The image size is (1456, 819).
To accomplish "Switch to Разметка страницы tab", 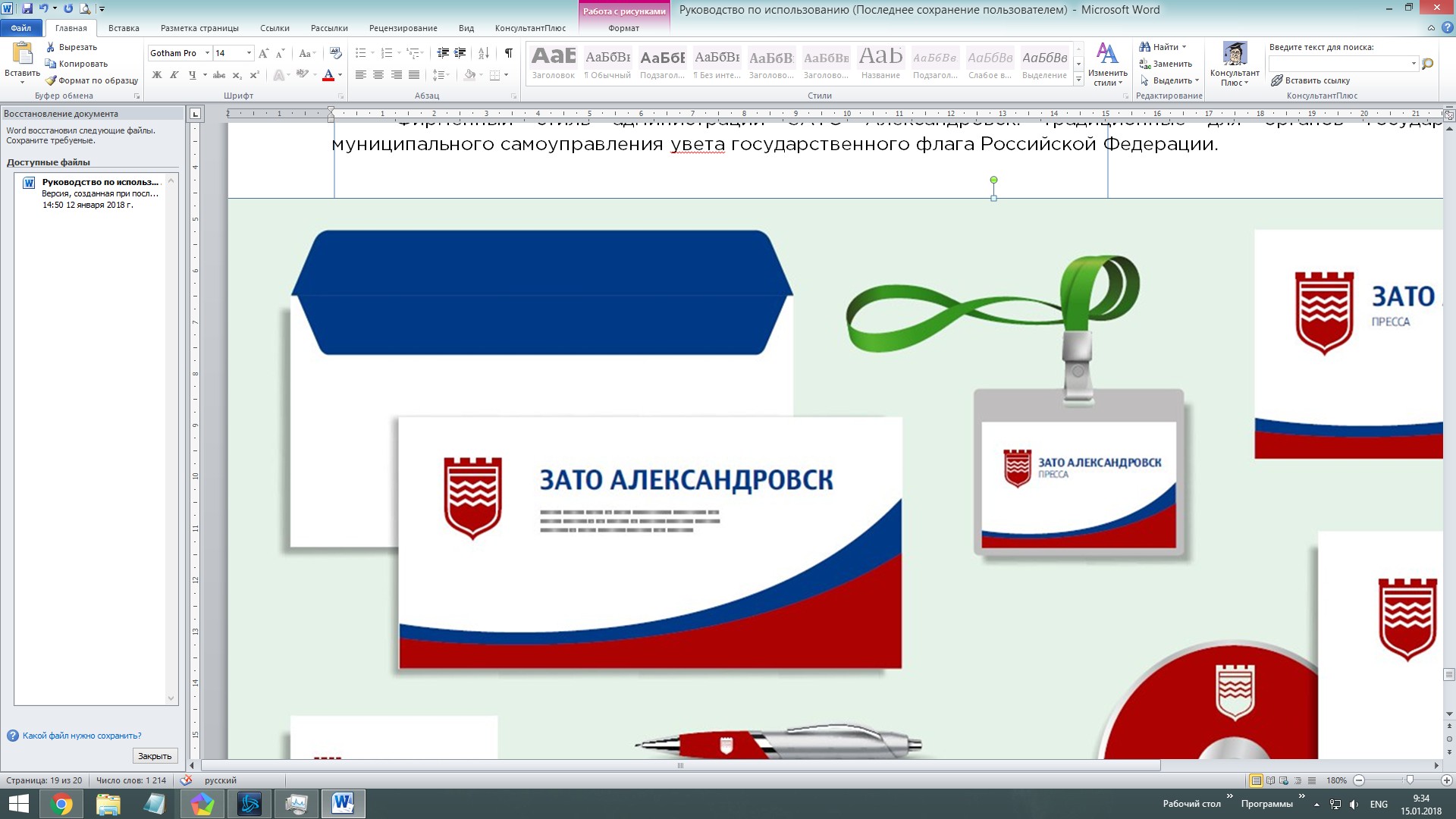I will click(x=199, y=28).
